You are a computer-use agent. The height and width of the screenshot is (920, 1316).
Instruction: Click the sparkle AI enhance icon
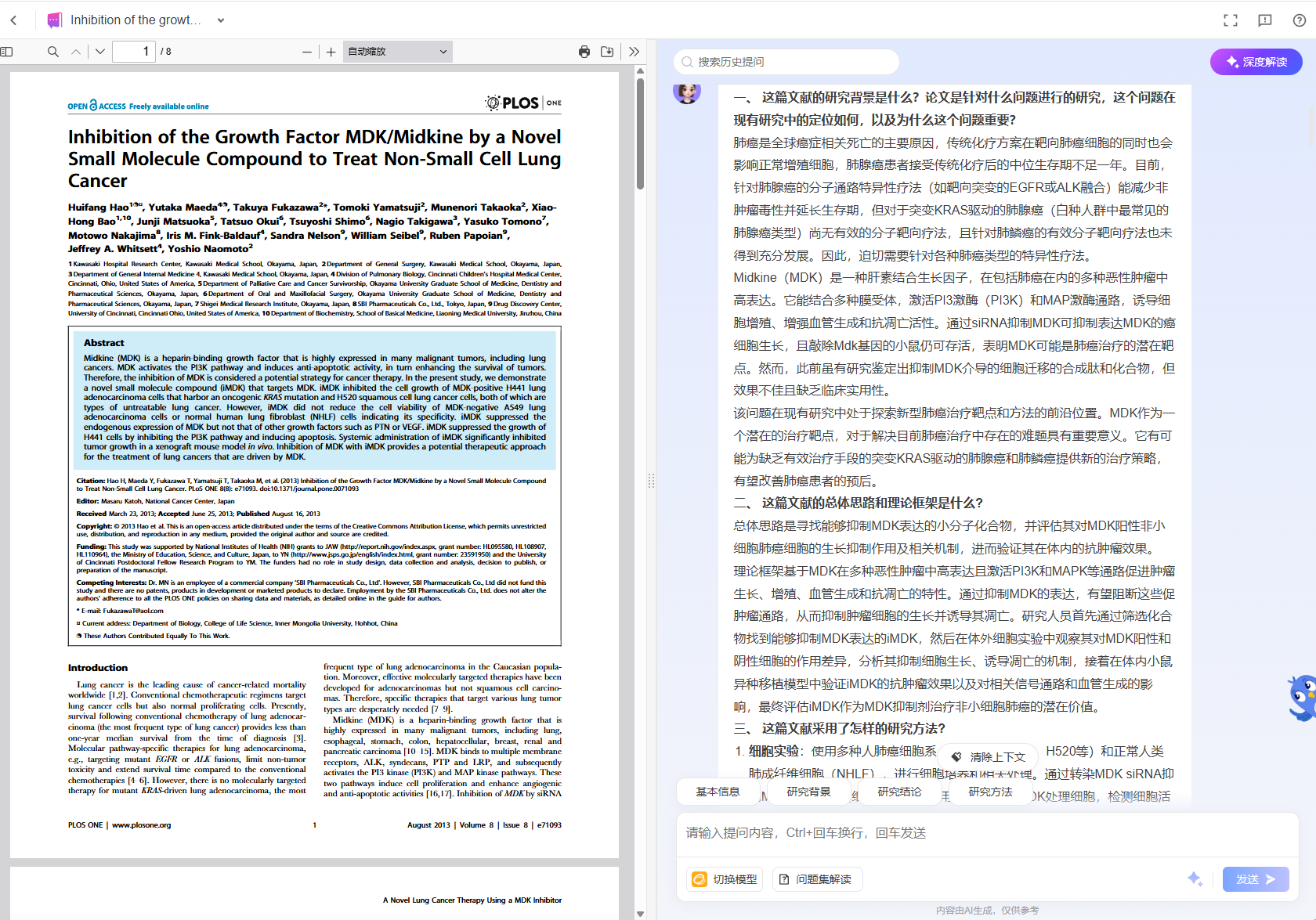1195,879
